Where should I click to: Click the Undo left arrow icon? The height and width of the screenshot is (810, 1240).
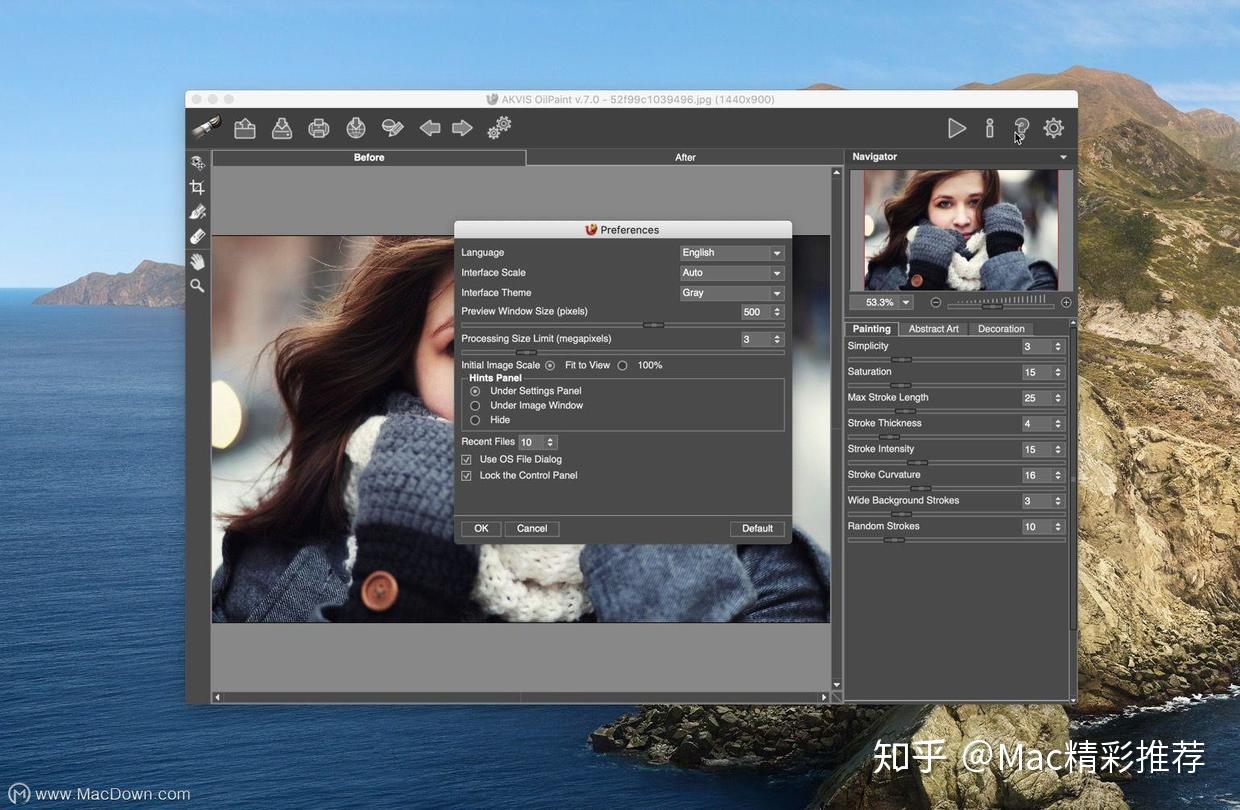click(430, 128)
